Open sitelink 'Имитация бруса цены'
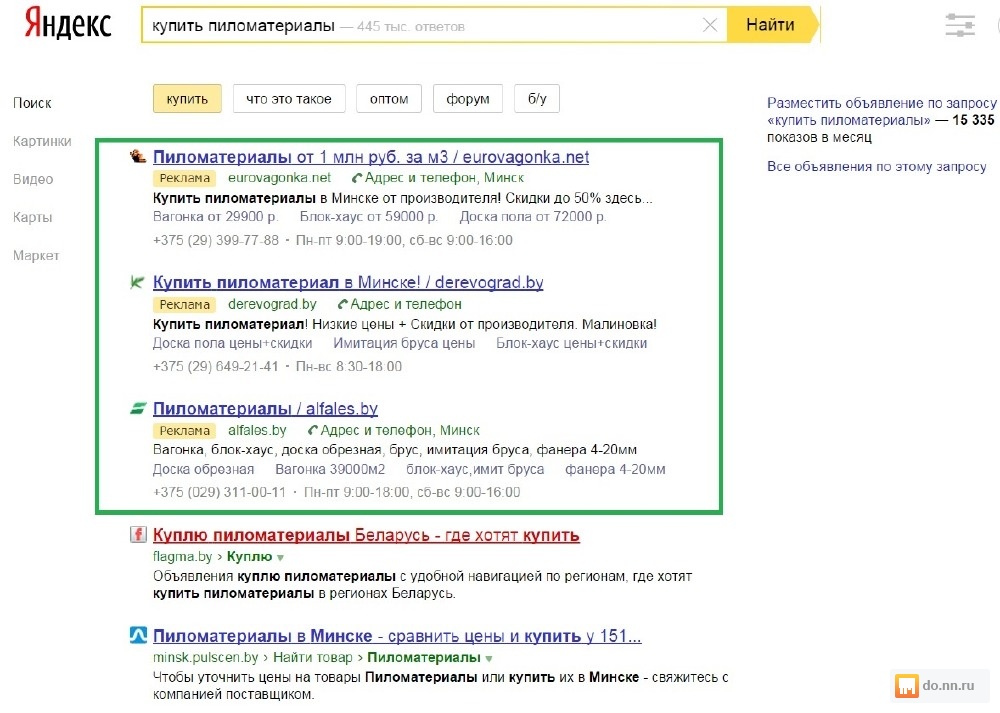Viewport: 1000px width, 713px height. click(x=404, y=343)
